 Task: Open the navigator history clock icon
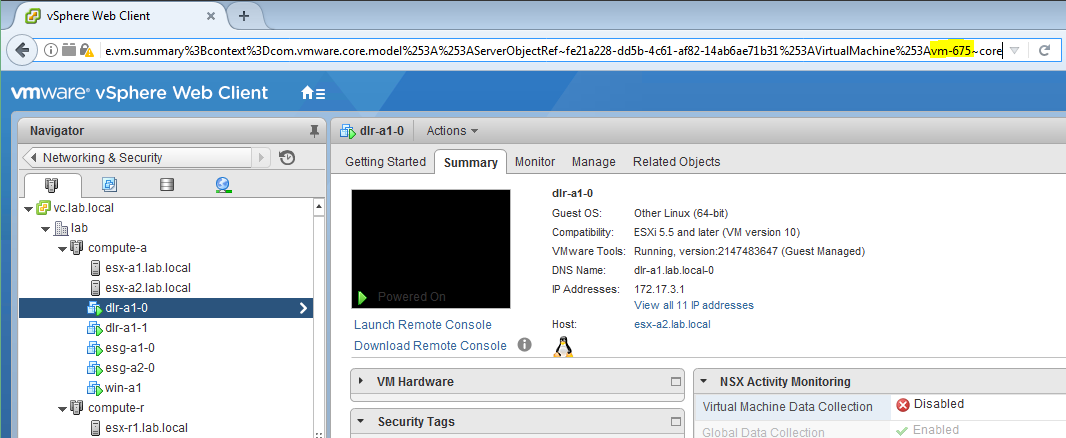pos(286,157)
